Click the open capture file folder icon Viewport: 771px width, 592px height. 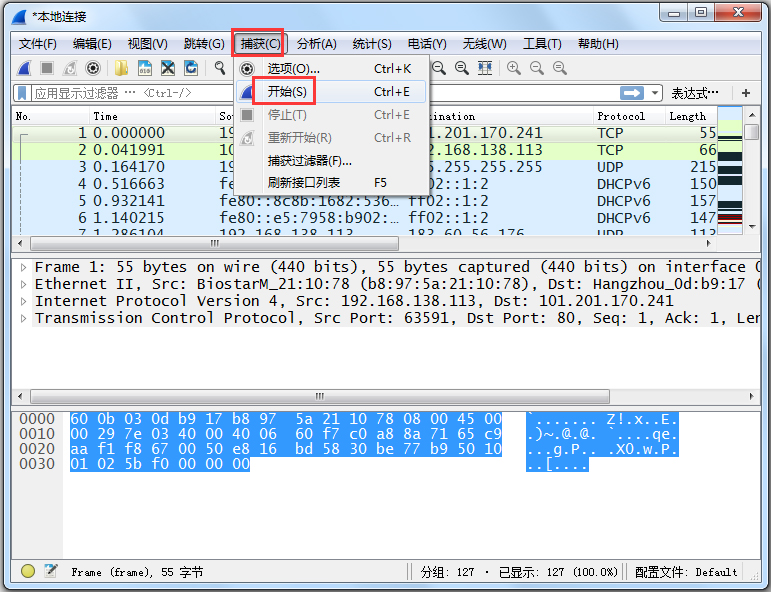tap(121, 68)
